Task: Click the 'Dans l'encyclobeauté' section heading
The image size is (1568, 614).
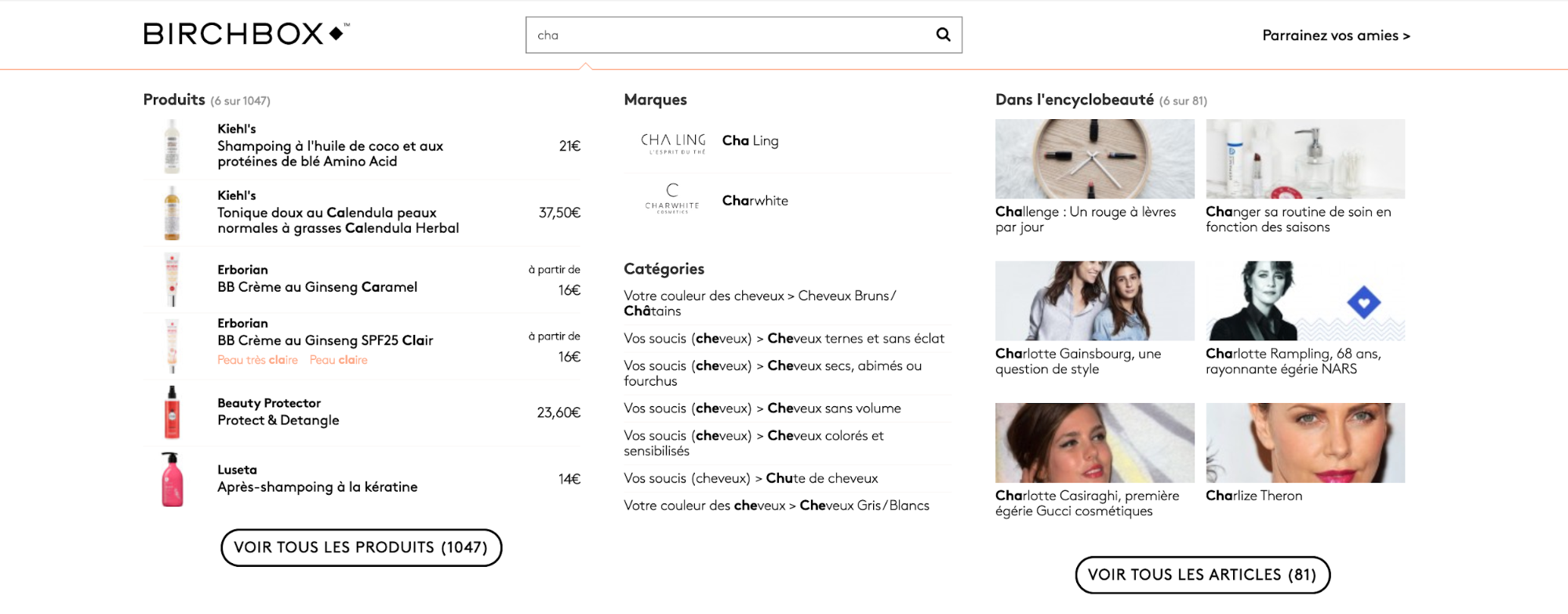Action: tap(1074, 100)
